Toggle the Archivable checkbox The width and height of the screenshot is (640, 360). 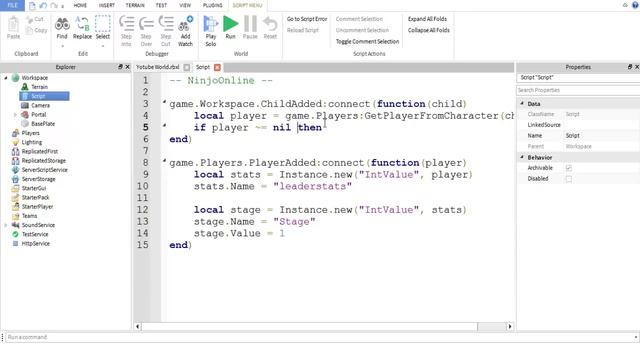pos(569,168)
